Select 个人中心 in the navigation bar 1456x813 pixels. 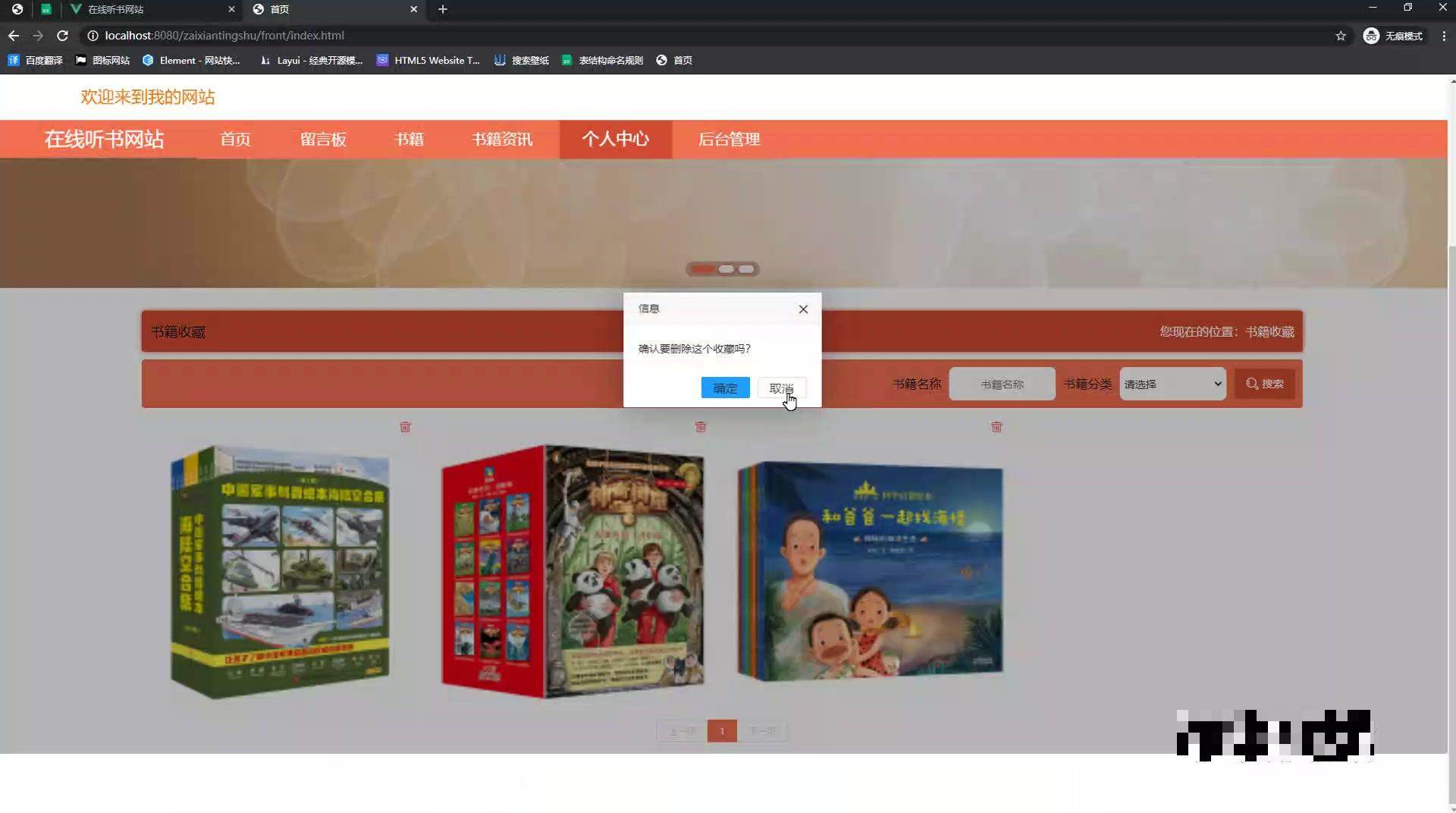click(x=616, y=139)
